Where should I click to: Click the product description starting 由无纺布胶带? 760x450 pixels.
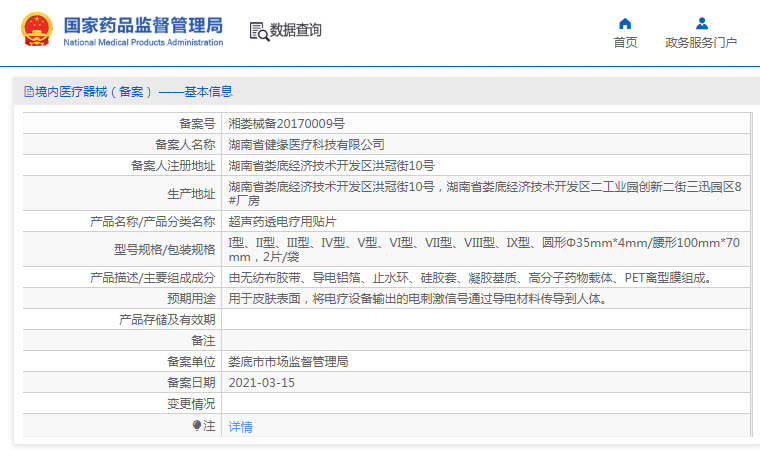472,278
